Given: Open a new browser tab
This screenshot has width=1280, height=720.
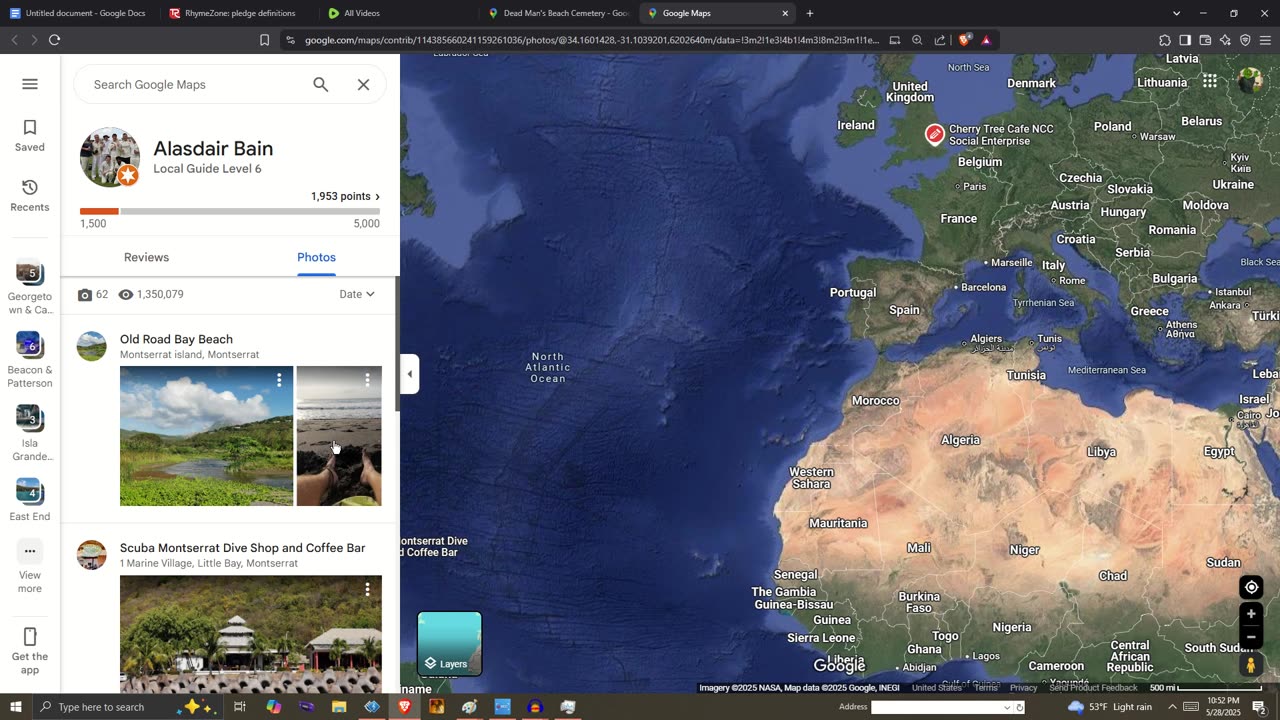Looking at the screenshot, I should tap(810, 13).
